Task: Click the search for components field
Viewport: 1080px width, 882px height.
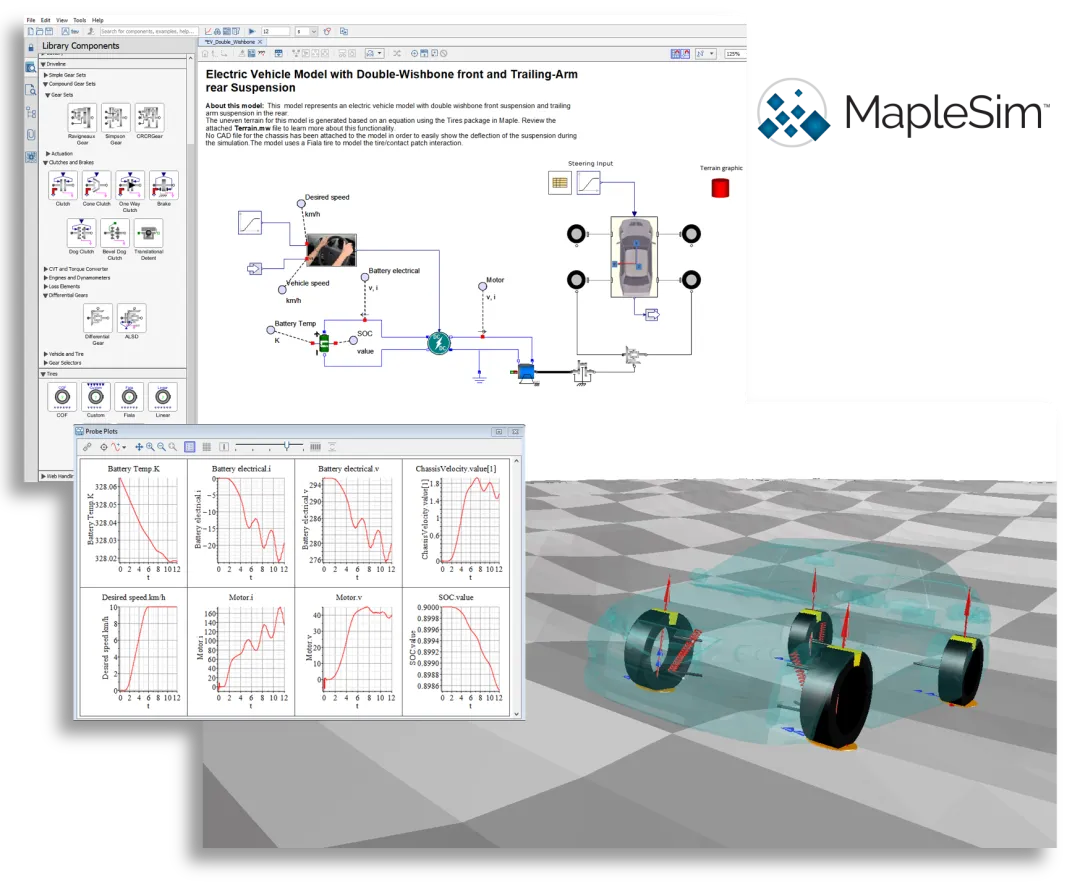Action: pos(148,31)
